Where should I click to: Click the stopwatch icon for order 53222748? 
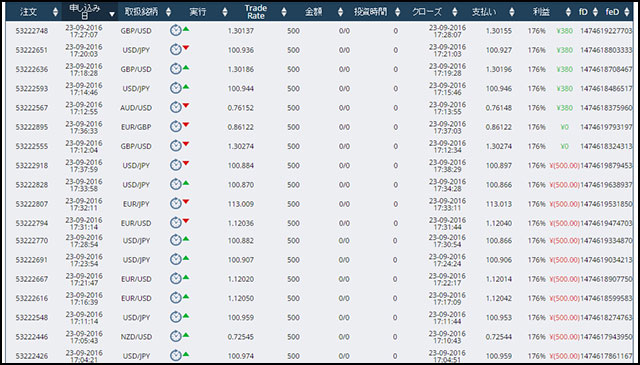click(176, 31)
